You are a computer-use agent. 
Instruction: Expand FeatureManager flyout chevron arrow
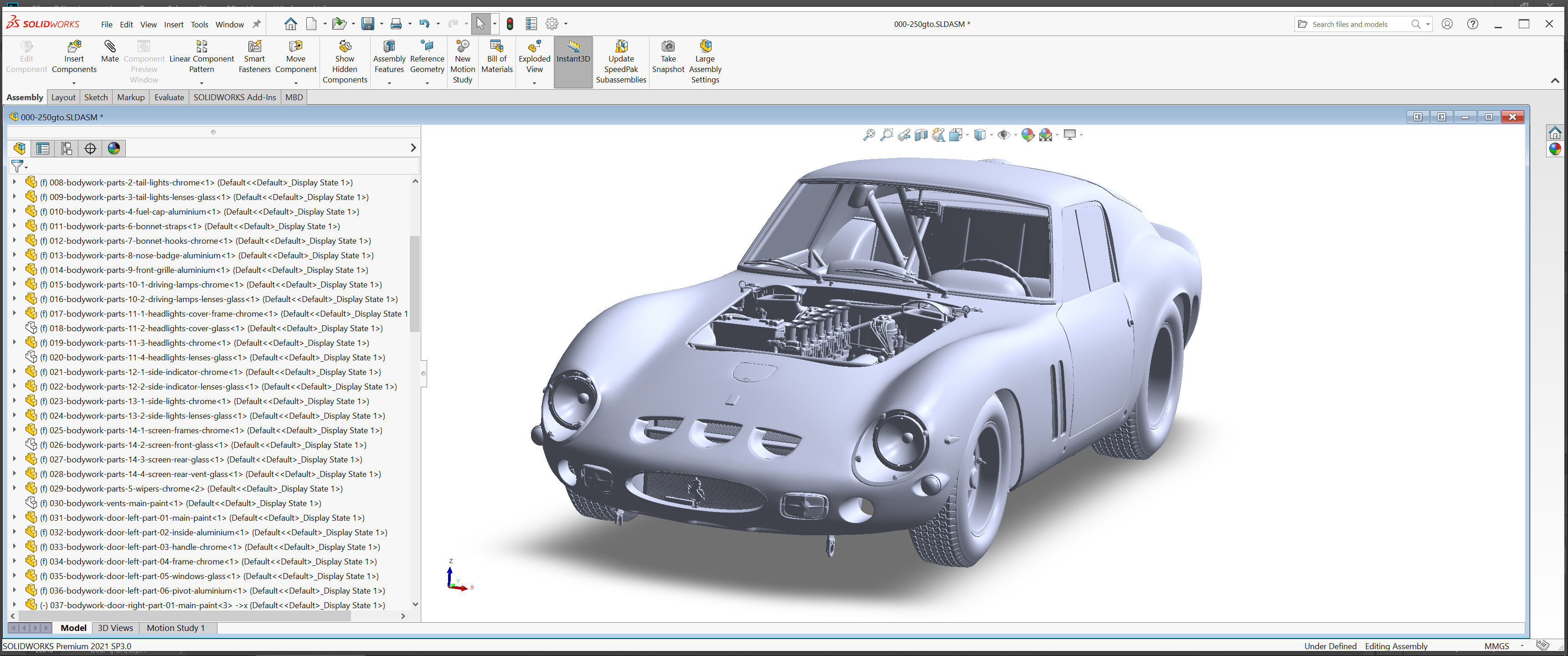(413, 148)
